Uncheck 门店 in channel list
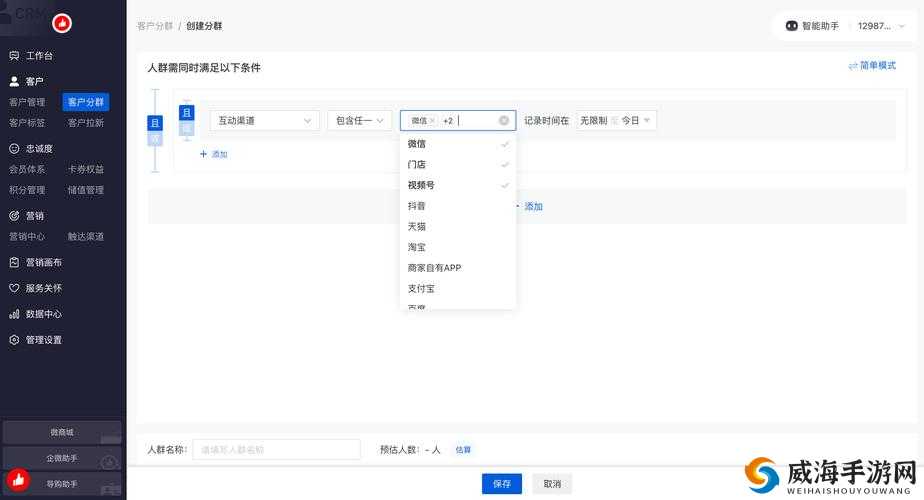924x500 pixels. coord(458,165)
